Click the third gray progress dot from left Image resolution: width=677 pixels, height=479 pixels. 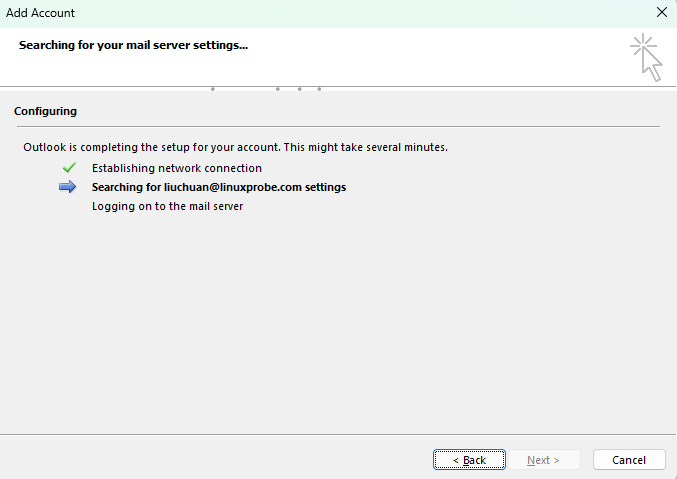(x=299, y=89)
